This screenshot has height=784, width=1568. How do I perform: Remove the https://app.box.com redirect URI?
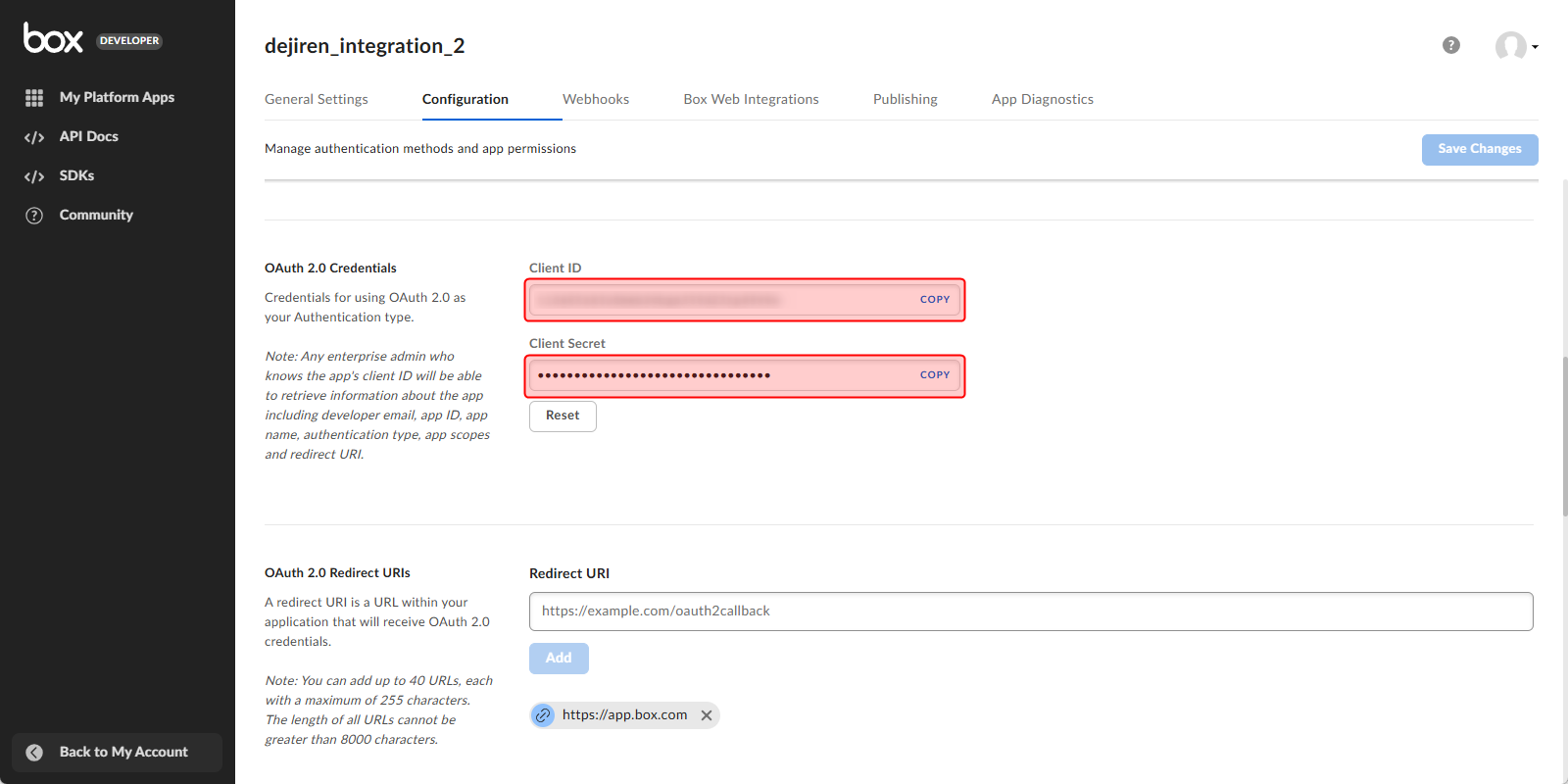coord(707,715)
